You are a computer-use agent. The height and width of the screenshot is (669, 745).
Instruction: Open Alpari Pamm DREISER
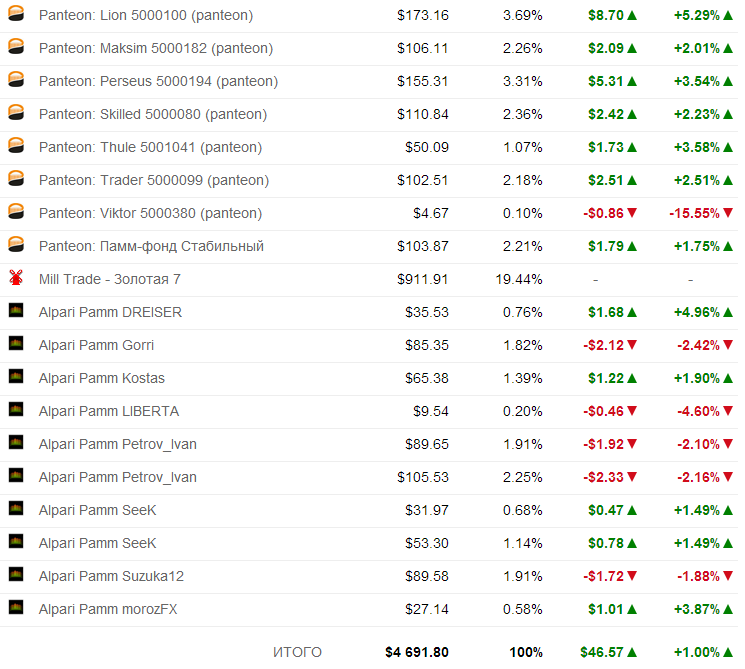(110, 312)
